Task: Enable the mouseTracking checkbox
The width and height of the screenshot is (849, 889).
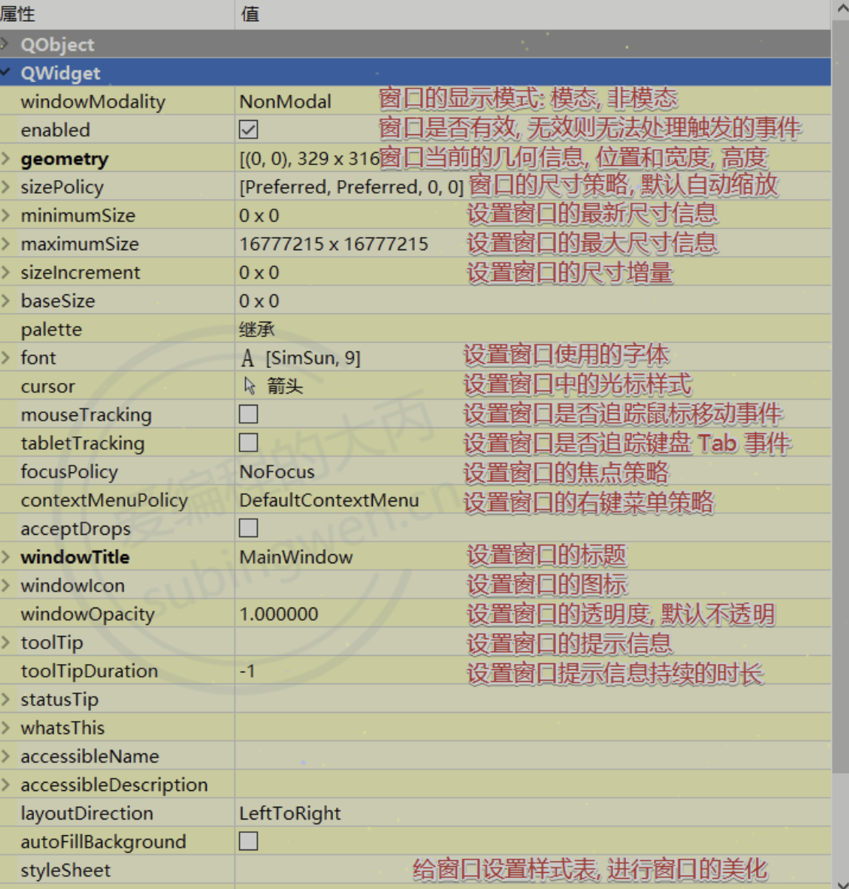Action: coord(249,414)
